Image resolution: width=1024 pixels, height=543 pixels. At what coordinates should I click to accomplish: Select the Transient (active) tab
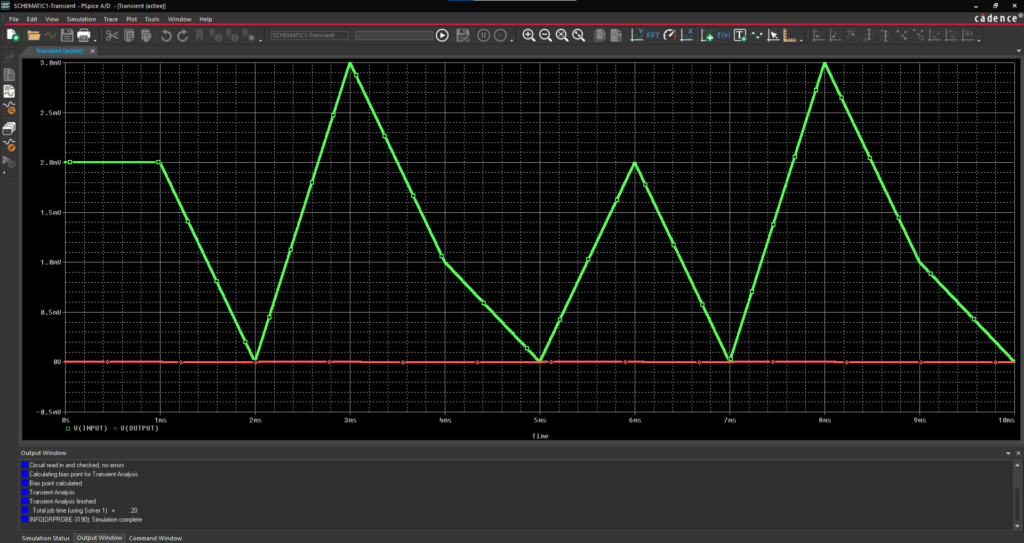click(x=59, y=50)
